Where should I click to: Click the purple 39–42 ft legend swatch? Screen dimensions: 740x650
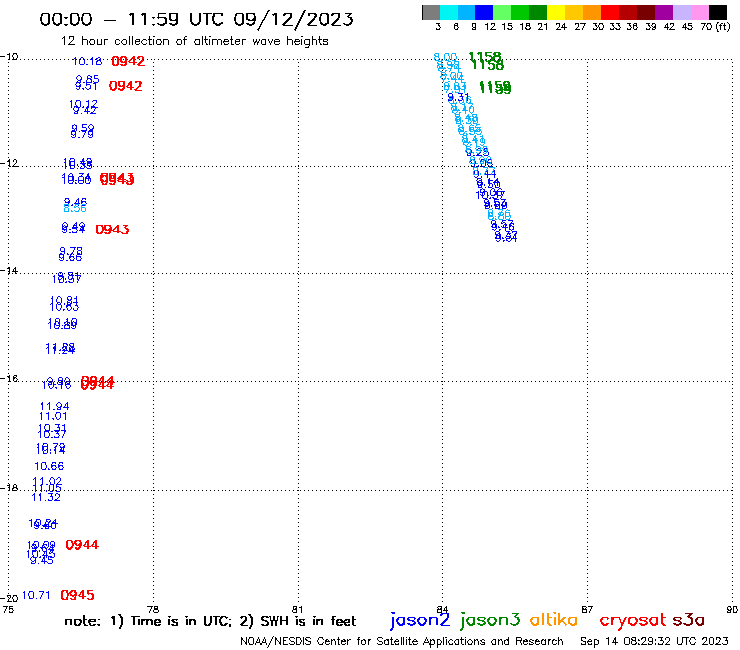pyautogui.click(x=664, y=12)
